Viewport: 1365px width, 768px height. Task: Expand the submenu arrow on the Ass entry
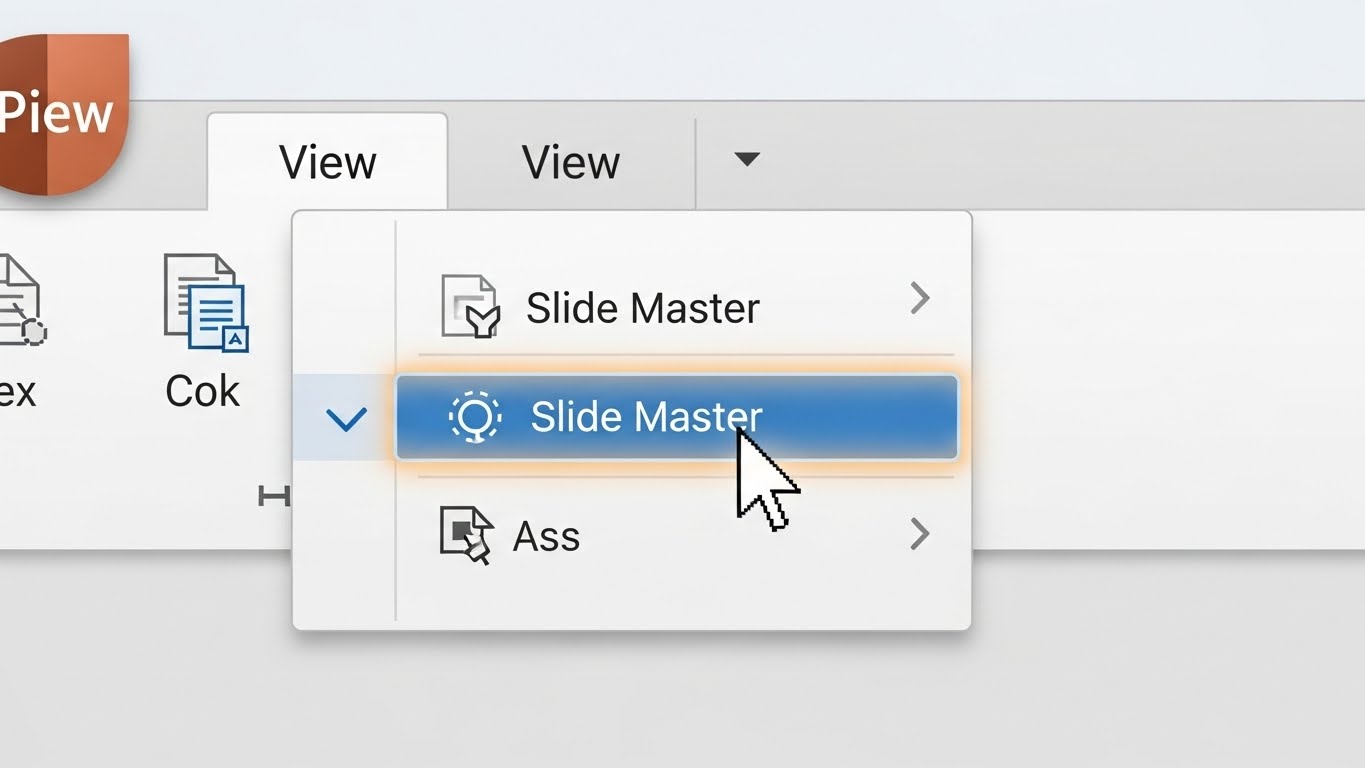click(920, 535)
